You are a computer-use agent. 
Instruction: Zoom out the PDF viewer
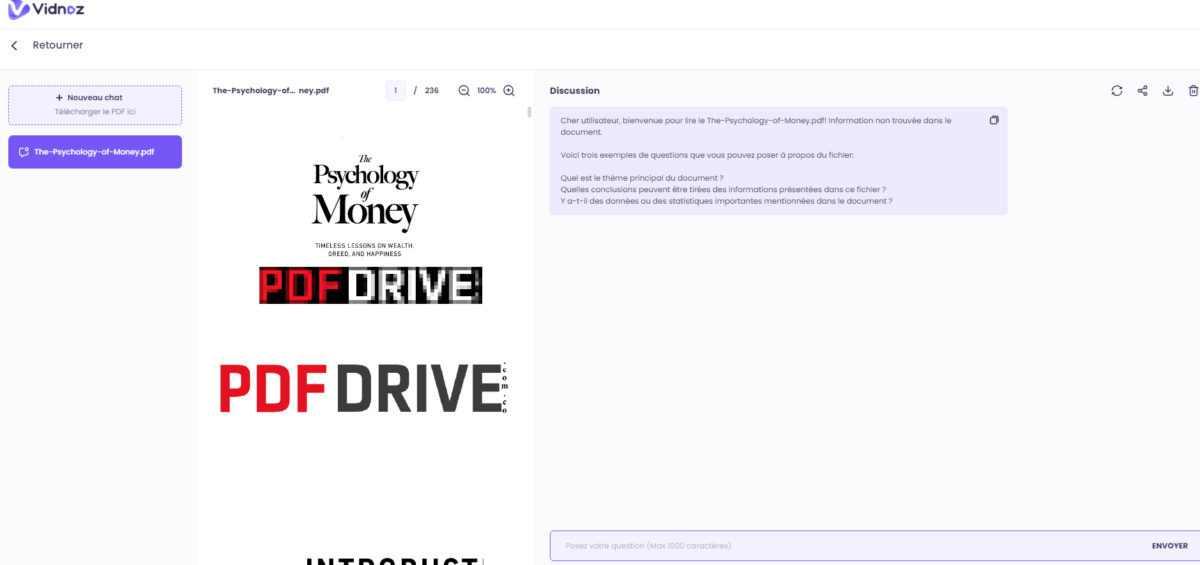(x=464, y=90)
